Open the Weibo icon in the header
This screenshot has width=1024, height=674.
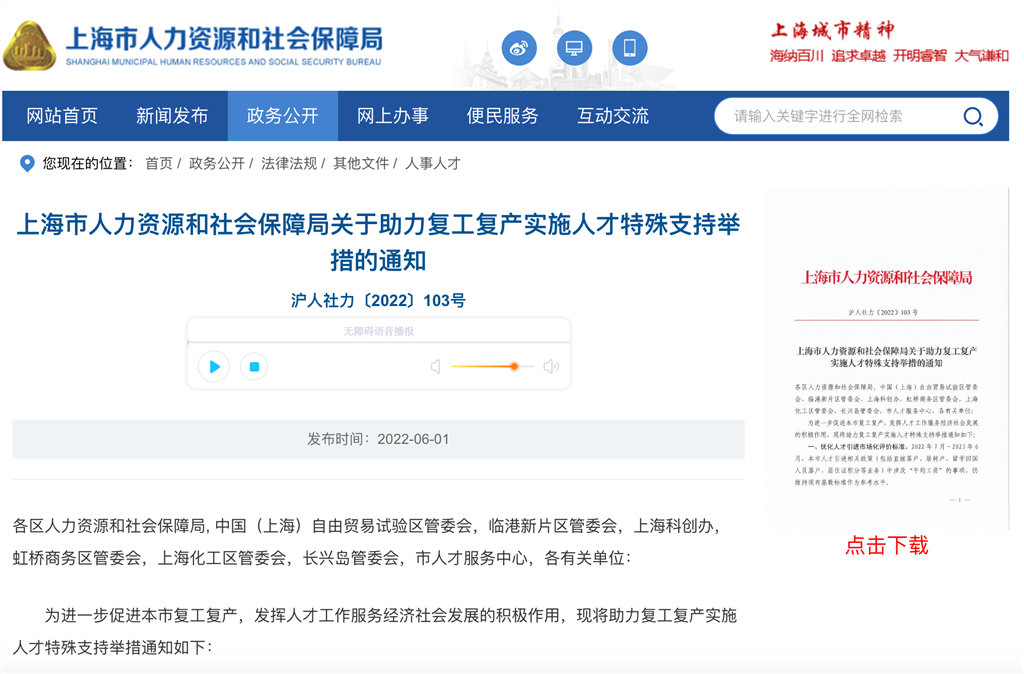point(519,48)
